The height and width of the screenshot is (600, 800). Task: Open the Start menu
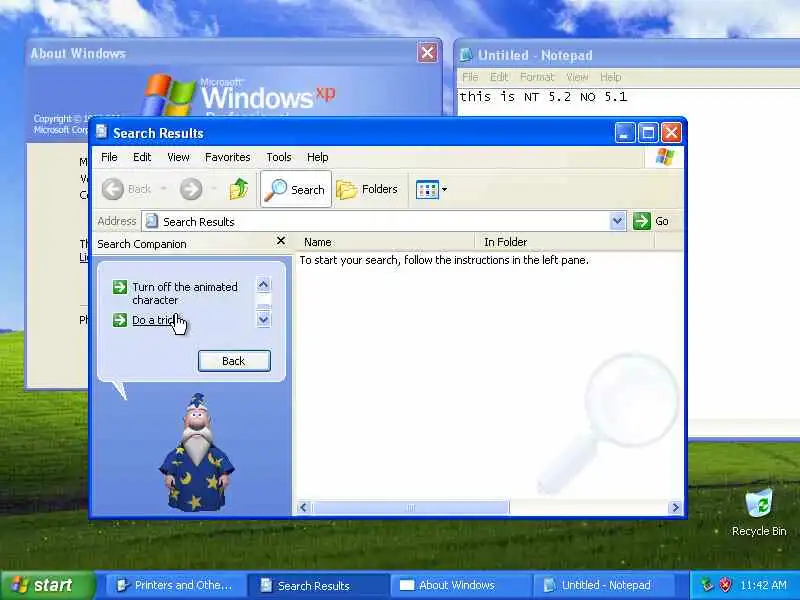pos(48,585)
